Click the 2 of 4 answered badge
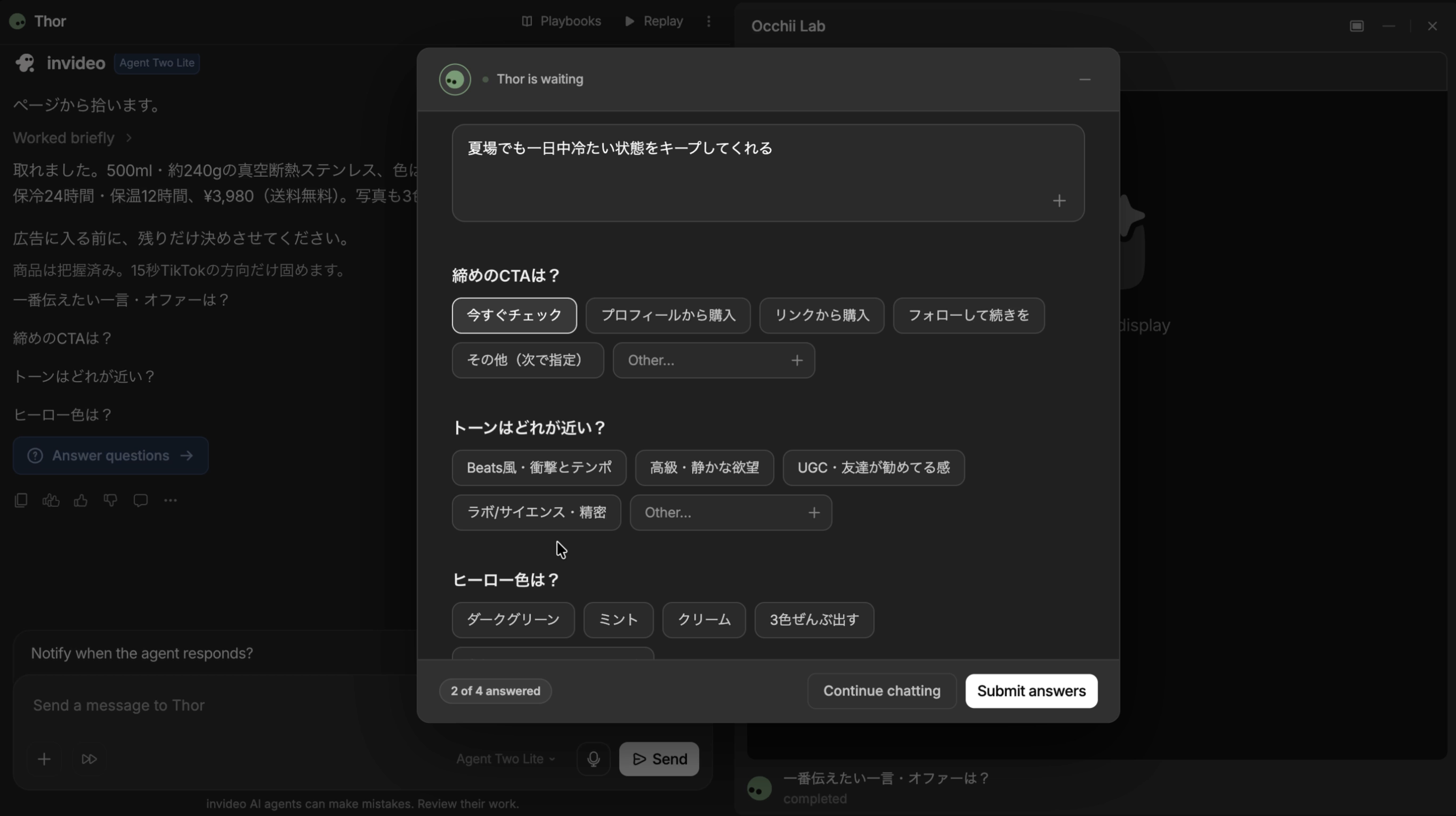 pyautogui.click(x=495, y=691)
